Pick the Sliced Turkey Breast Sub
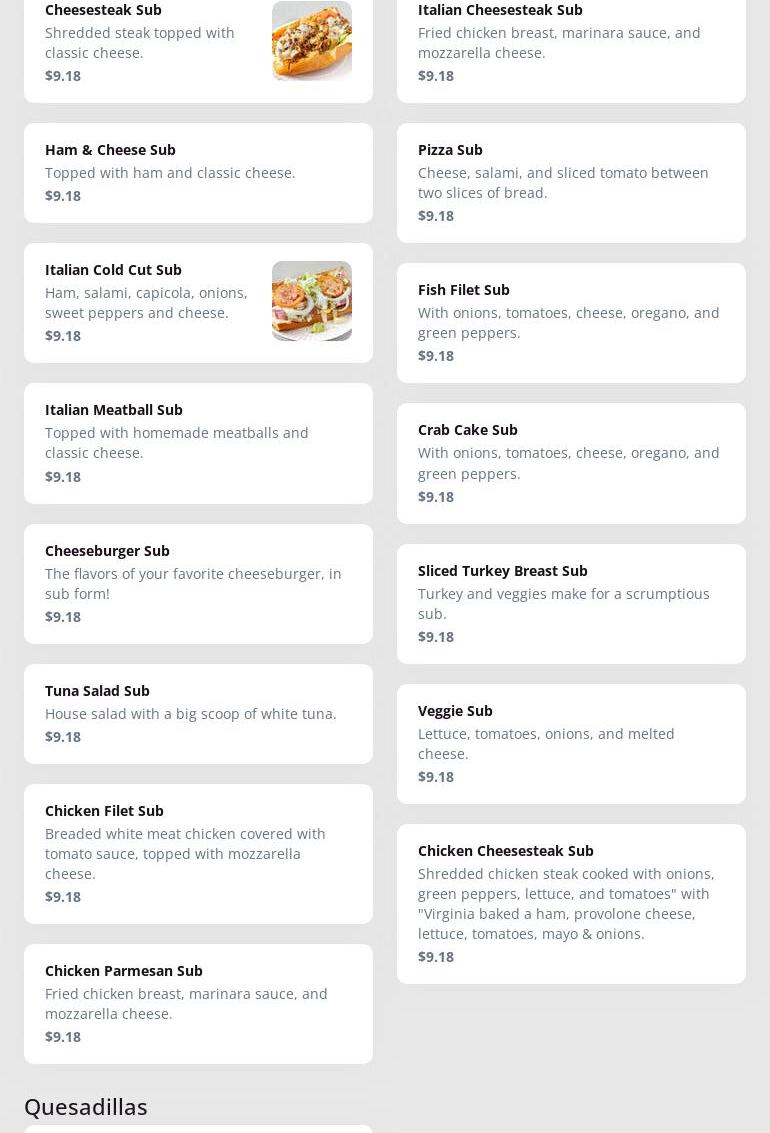 [x=571, y=604]
